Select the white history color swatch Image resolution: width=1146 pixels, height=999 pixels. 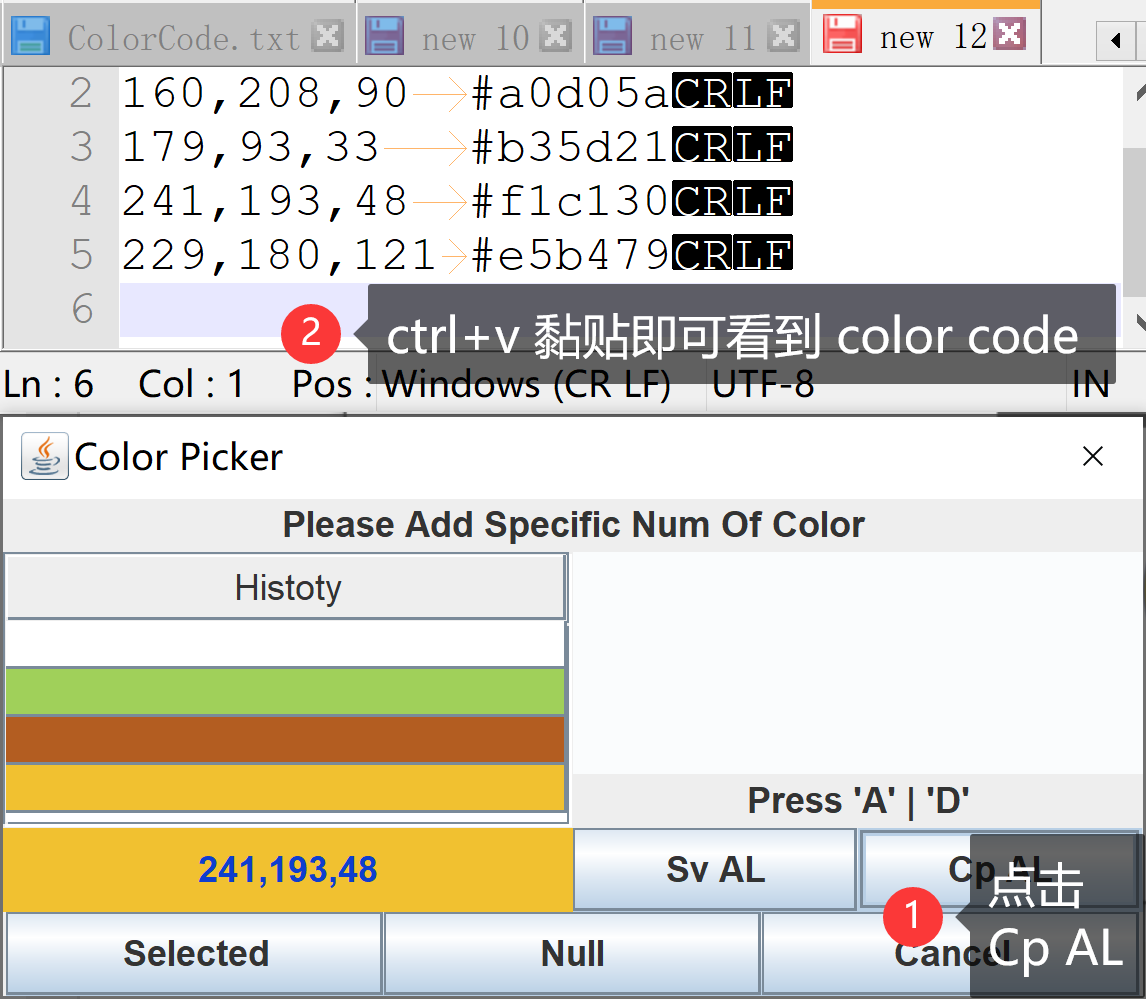[285, 644]
